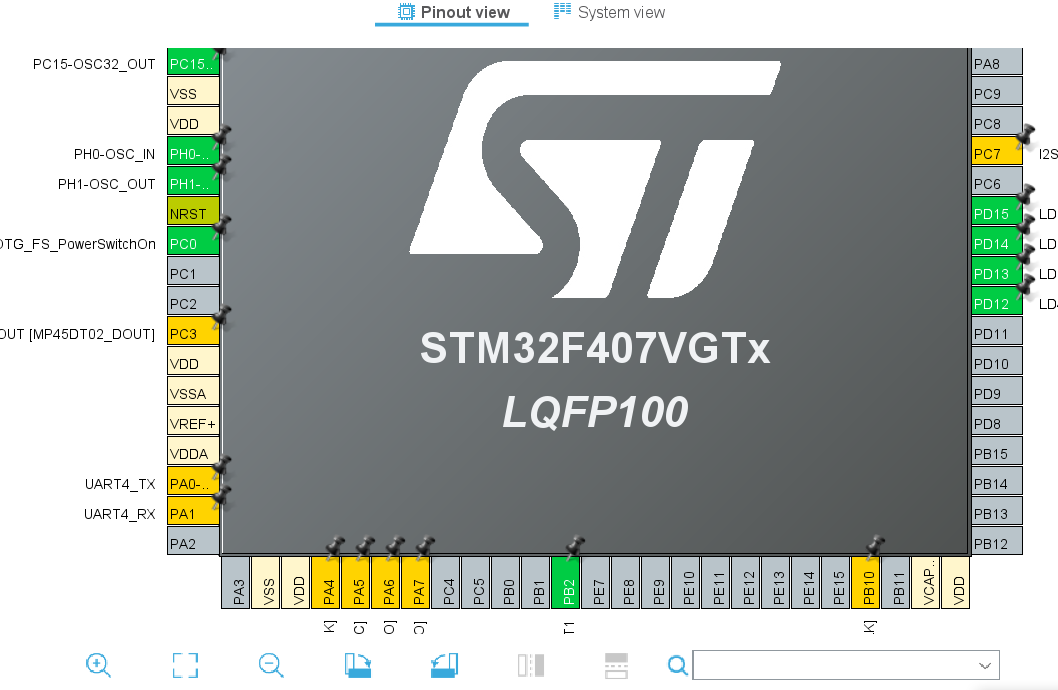
Task: Click the fit-to-screen frame icon
Action: (x=185, y=665)
